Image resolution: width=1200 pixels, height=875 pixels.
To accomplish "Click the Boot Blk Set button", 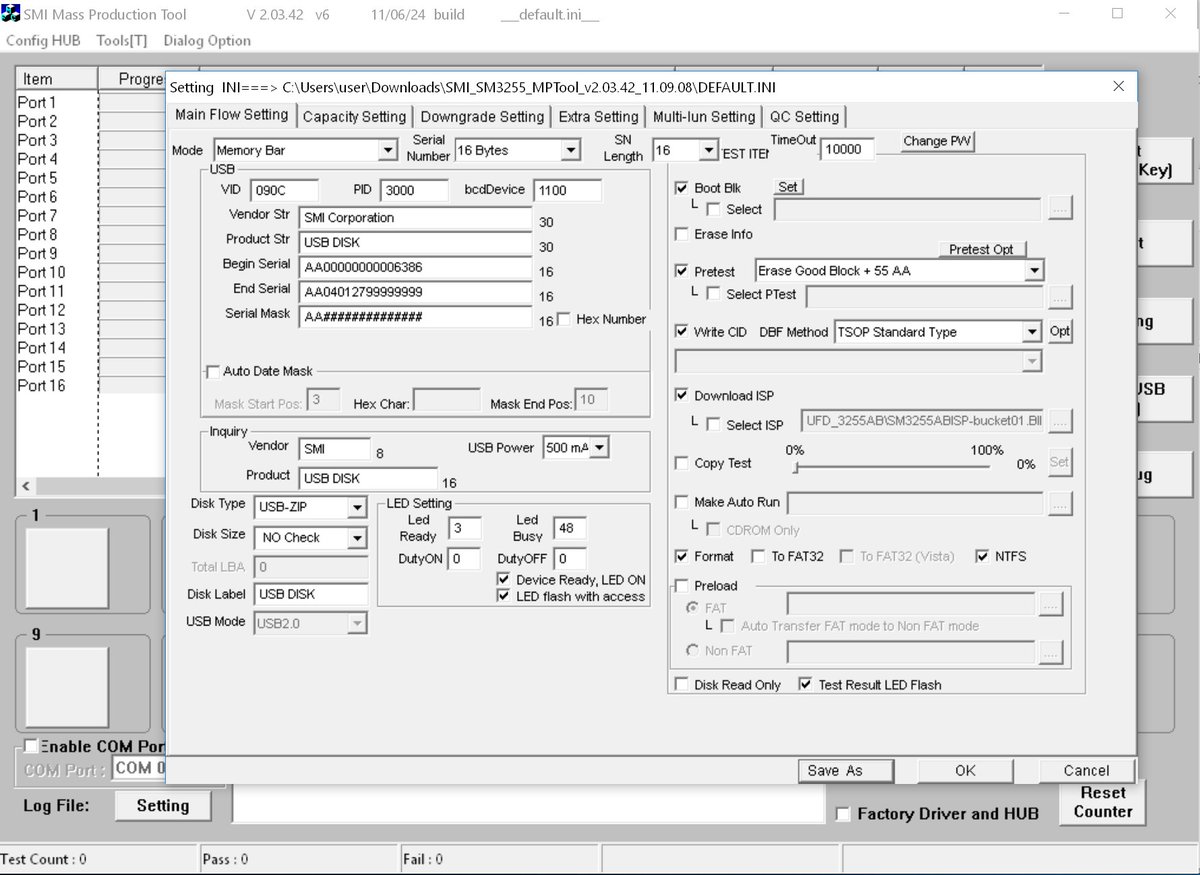I will 788,187.
